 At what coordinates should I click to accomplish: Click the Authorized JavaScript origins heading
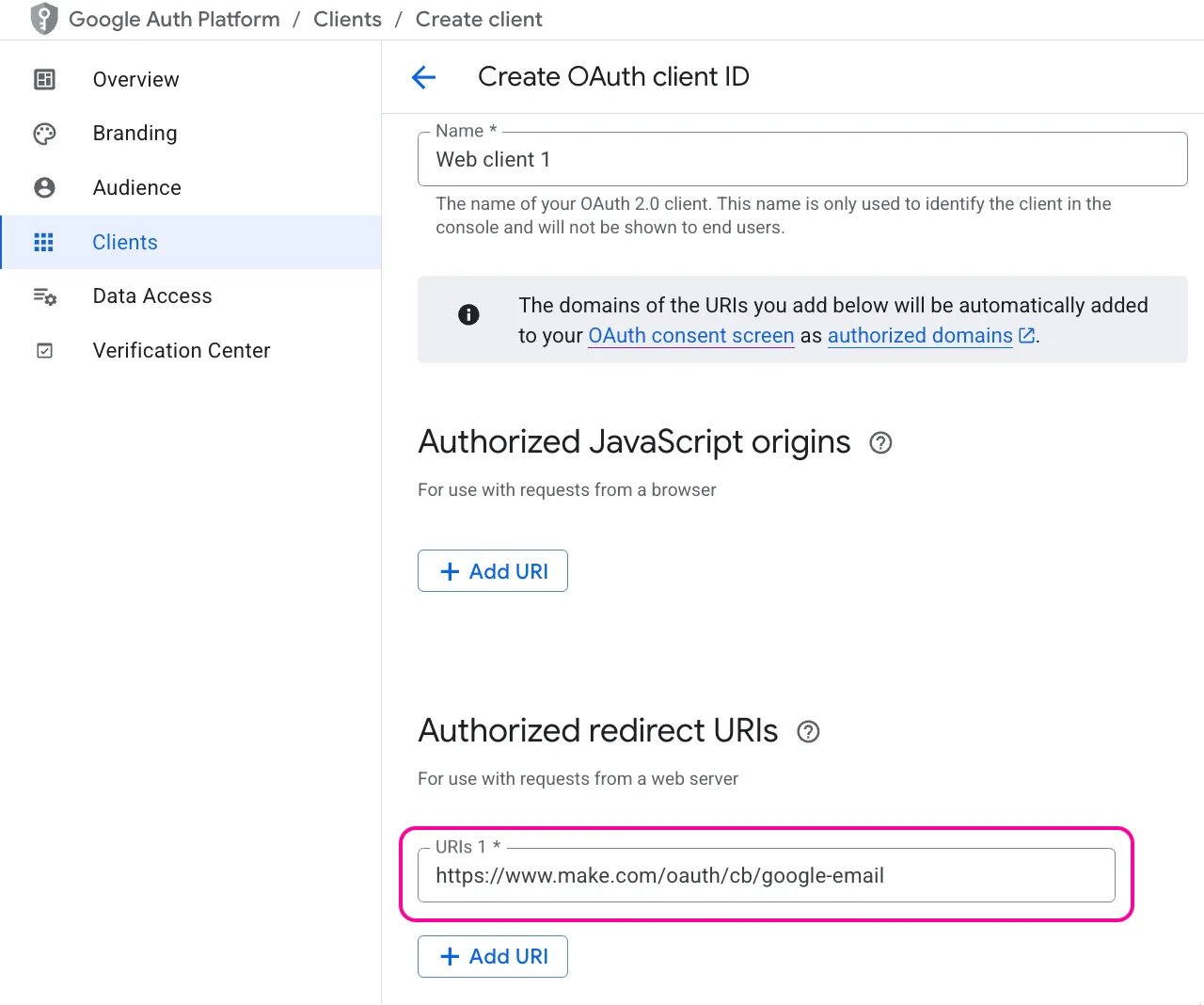pos(634,442)
